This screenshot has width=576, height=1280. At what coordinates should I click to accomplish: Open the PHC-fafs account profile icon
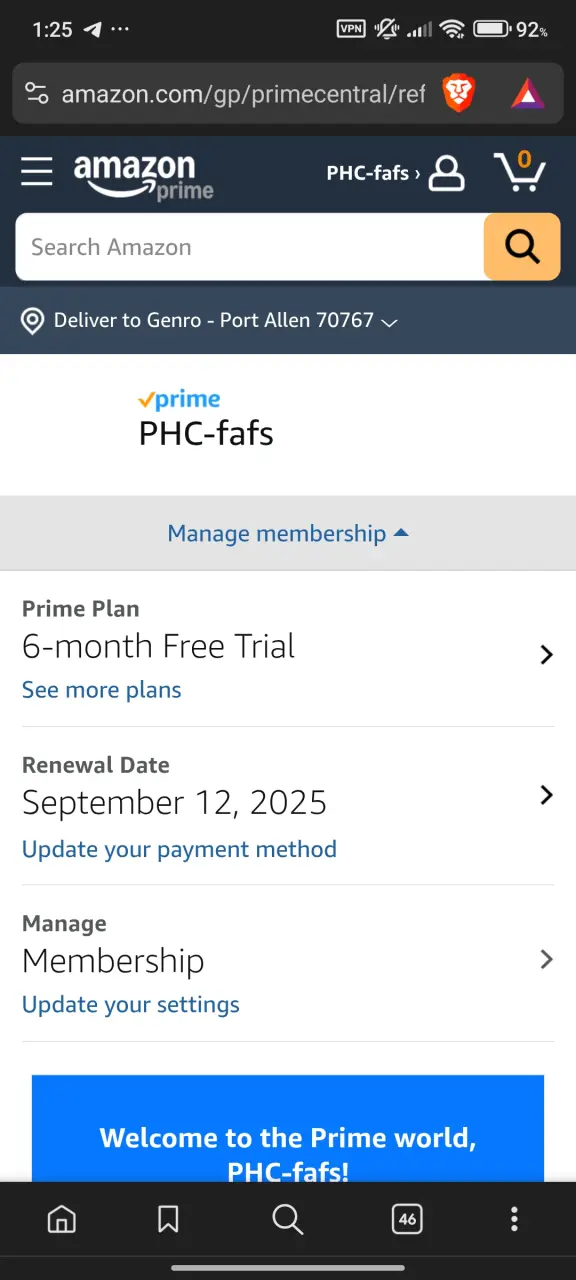click(446, 173)
